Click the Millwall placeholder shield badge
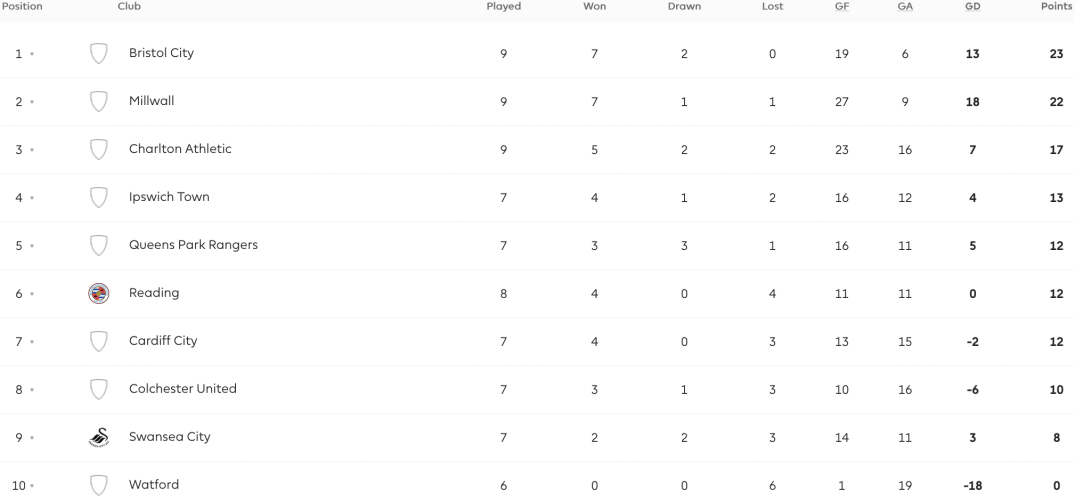The image size is (1075, 500). (x=99, y=102)
